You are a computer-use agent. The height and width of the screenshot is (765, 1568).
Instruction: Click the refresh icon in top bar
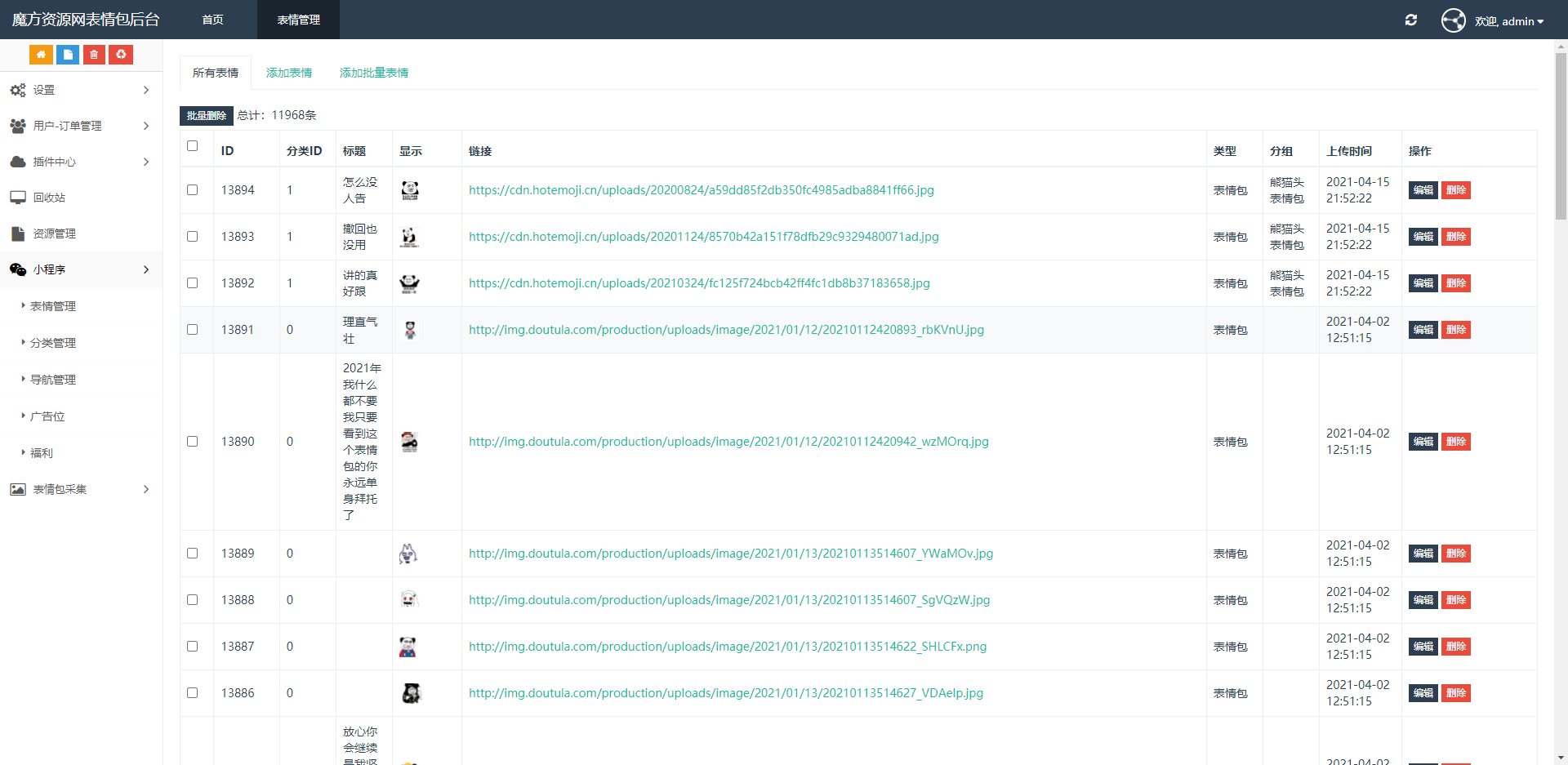[1410, 20]
